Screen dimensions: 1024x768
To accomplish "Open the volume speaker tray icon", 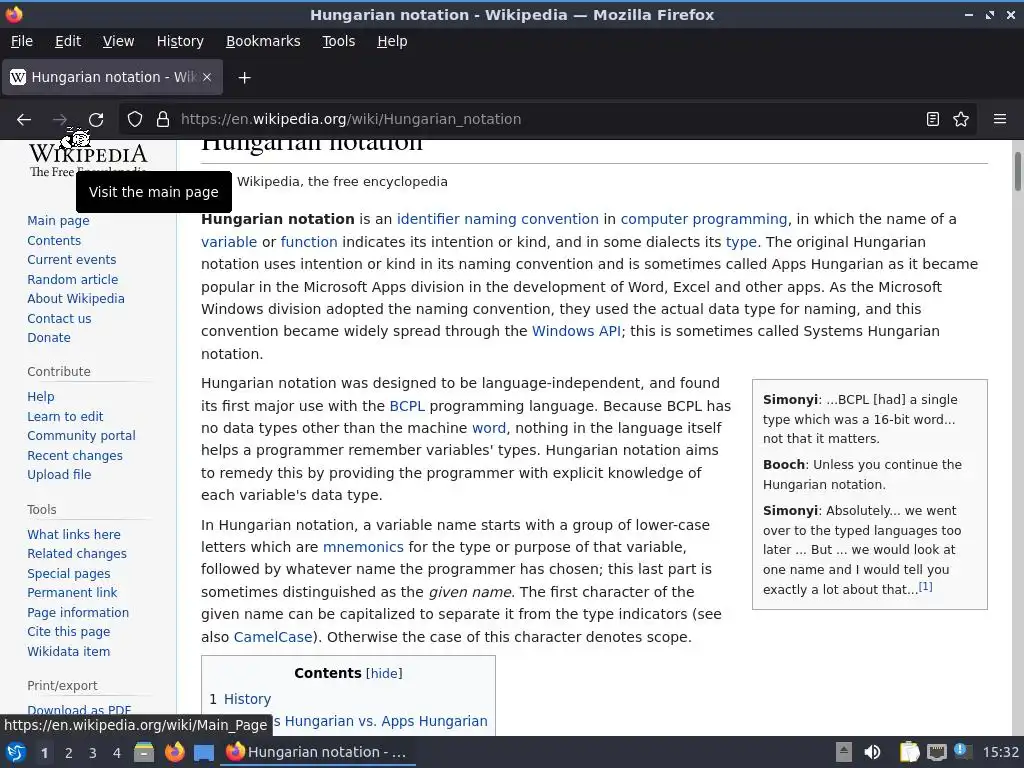I will pyautogui.click(x=872, y=752).
